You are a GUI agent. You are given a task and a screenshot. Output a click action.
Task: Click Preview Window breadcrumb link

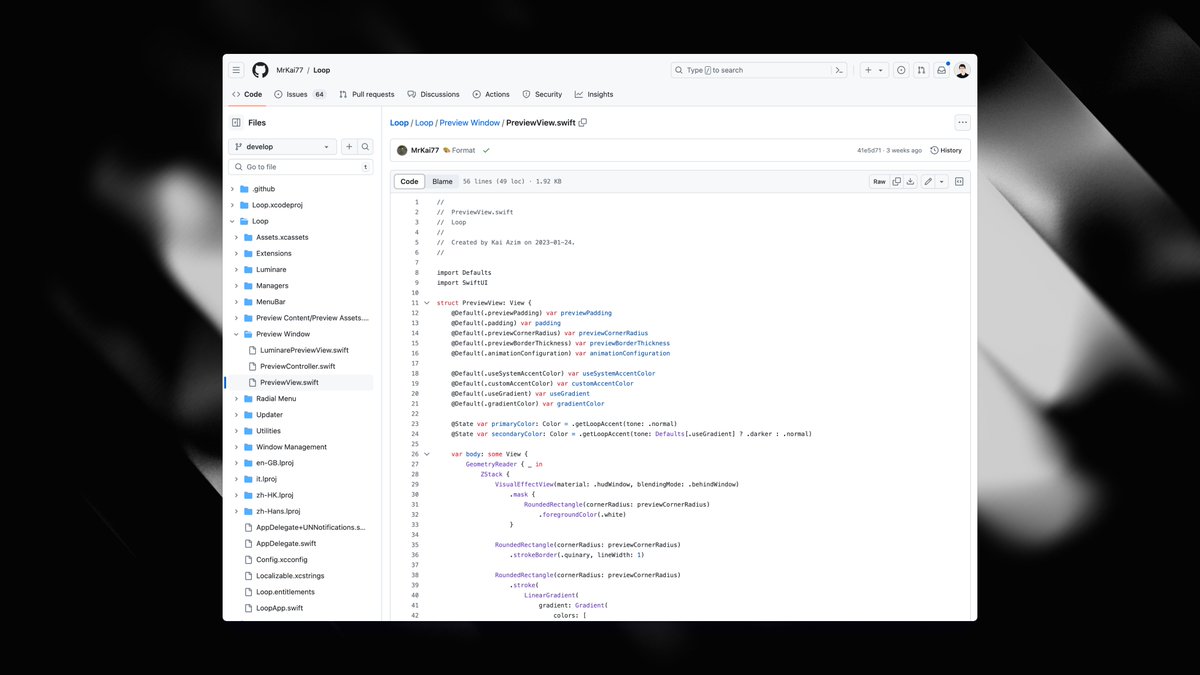click(x=470, y=123)
